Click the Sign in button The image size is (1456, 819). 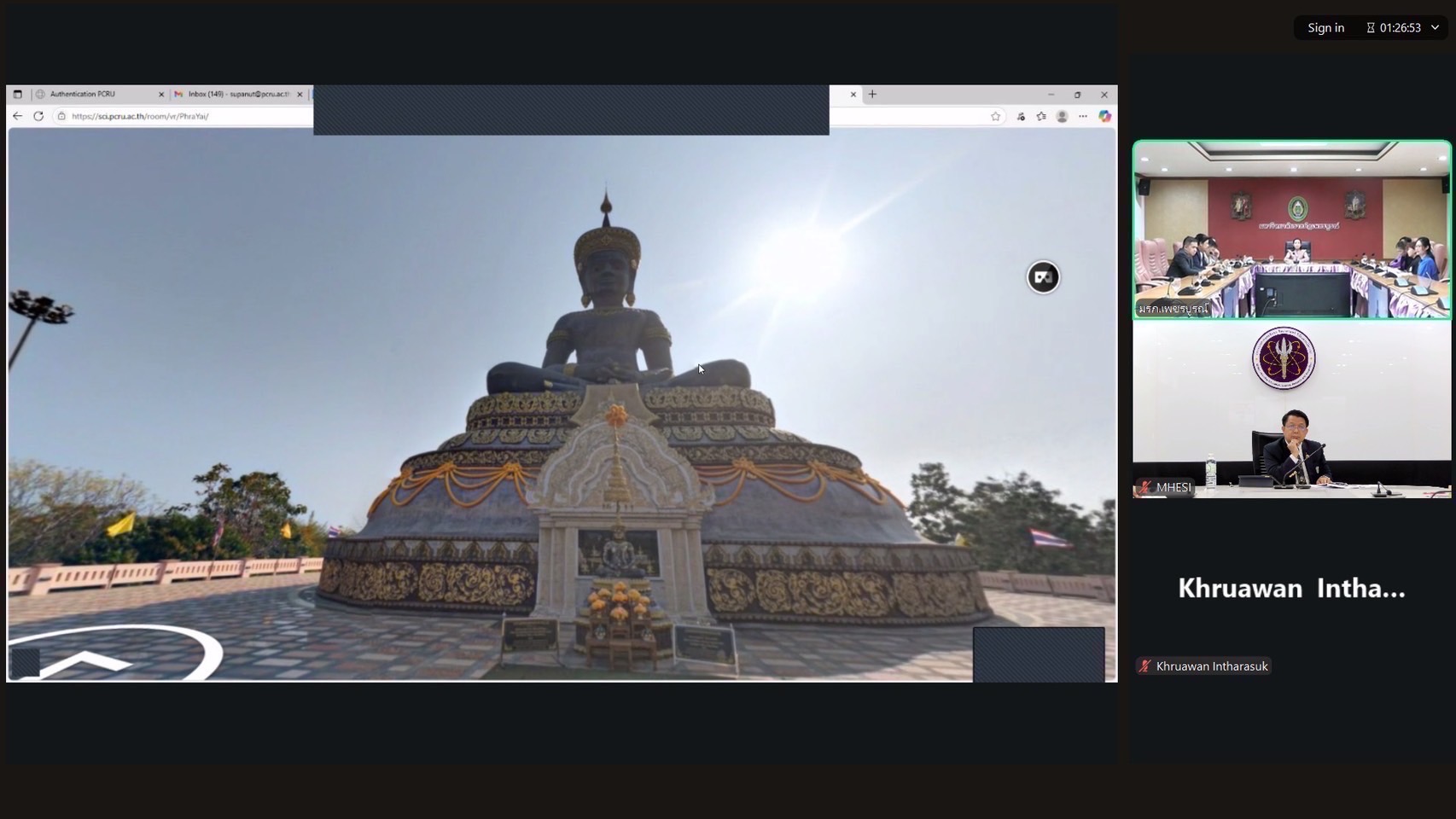(1325, 27)
